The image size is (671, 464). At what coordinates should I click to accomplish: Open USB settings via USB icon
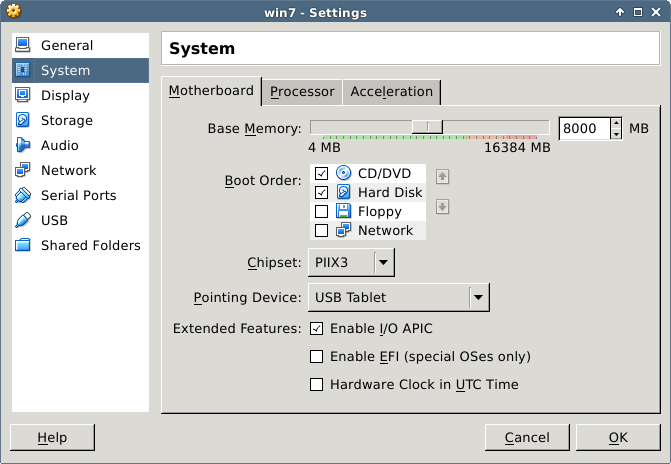pyautogui.click(x=23, y=221)
